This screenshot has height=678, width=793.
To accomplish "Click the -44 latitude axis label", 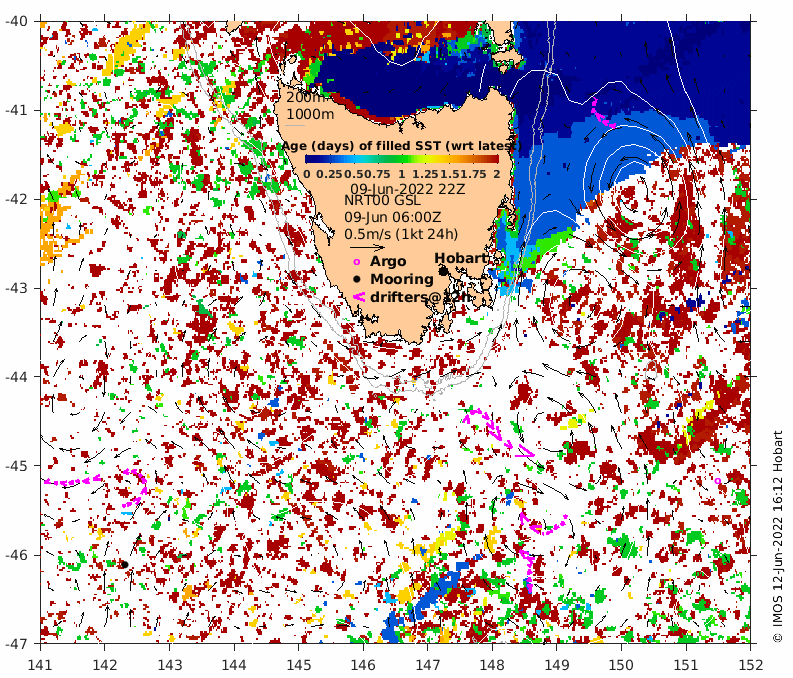I will (x=17, y=377).
